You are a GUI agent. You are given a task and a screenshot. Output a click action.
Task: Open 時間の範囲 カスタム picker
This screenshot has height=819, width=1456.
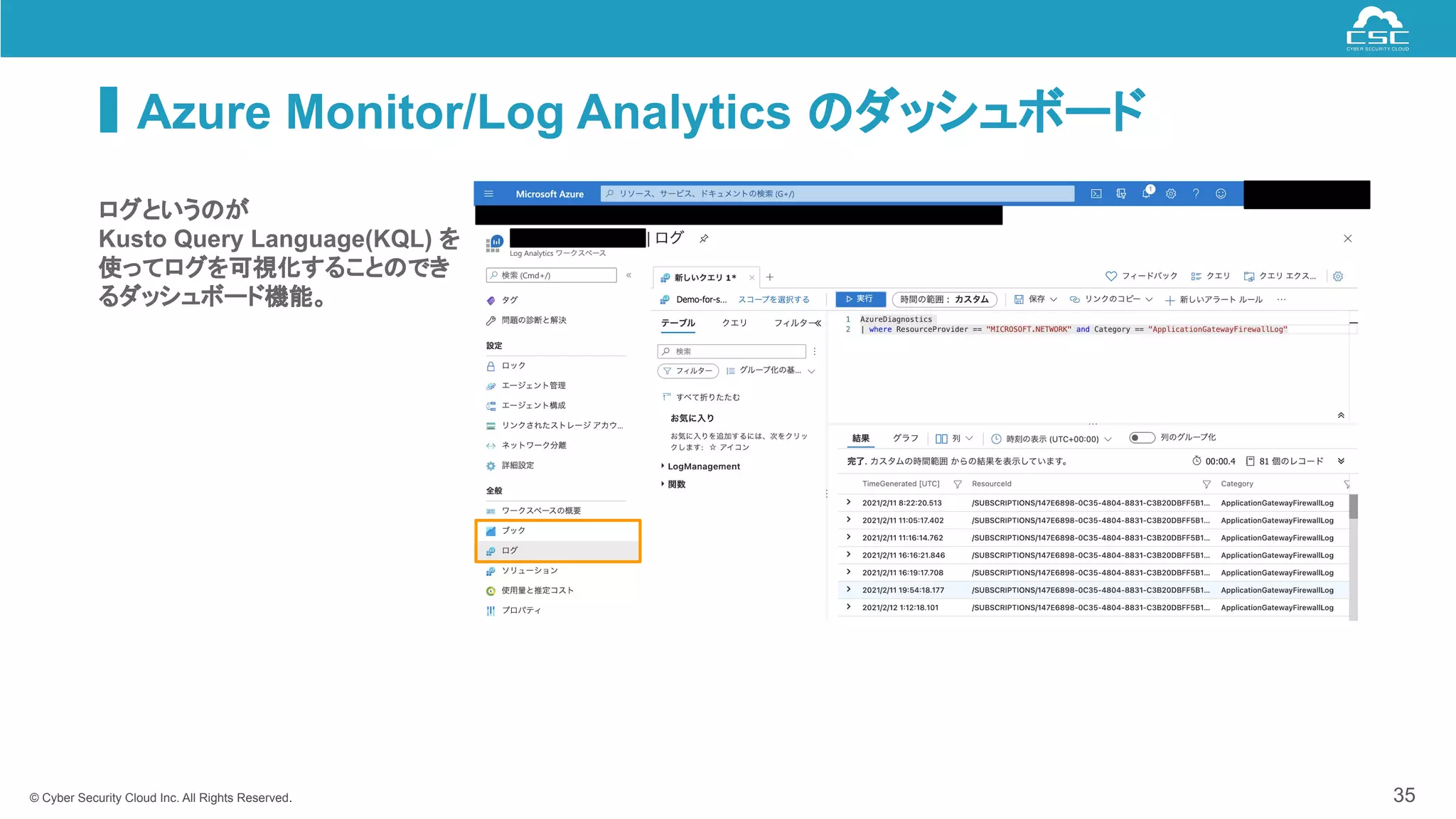tap(945, 299)
